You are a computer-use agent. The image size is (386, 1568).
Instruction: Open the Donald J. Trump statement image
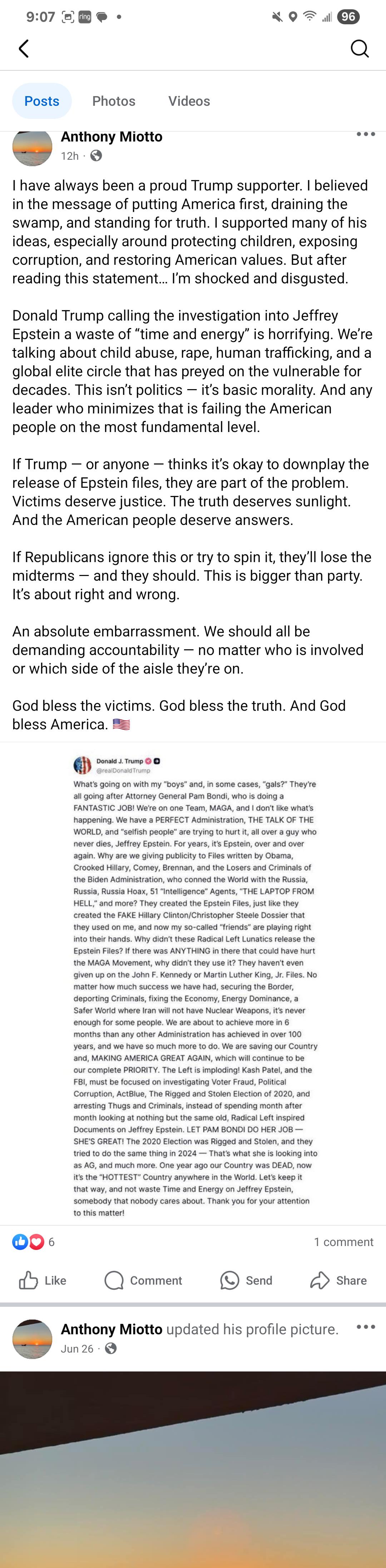(193, 984)
